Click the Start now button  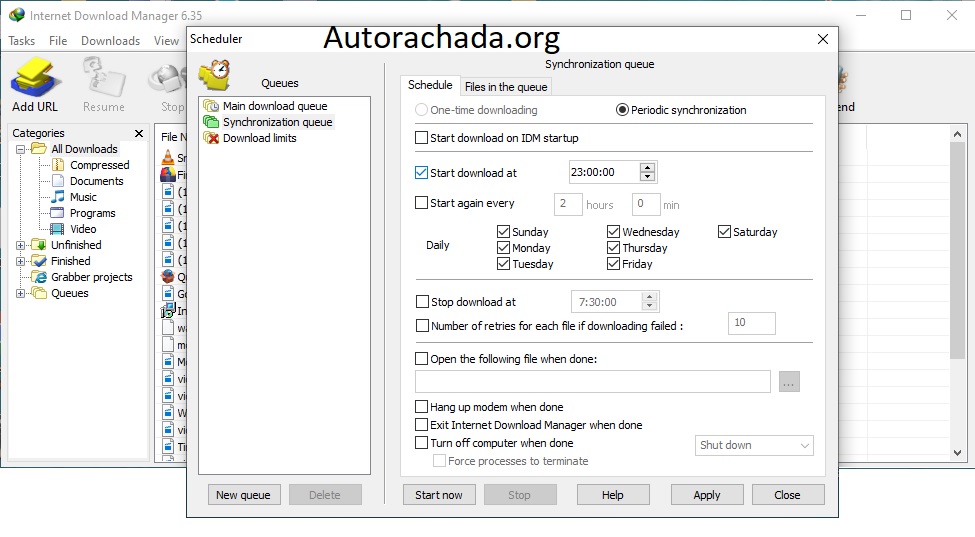[x=439, y=495]
